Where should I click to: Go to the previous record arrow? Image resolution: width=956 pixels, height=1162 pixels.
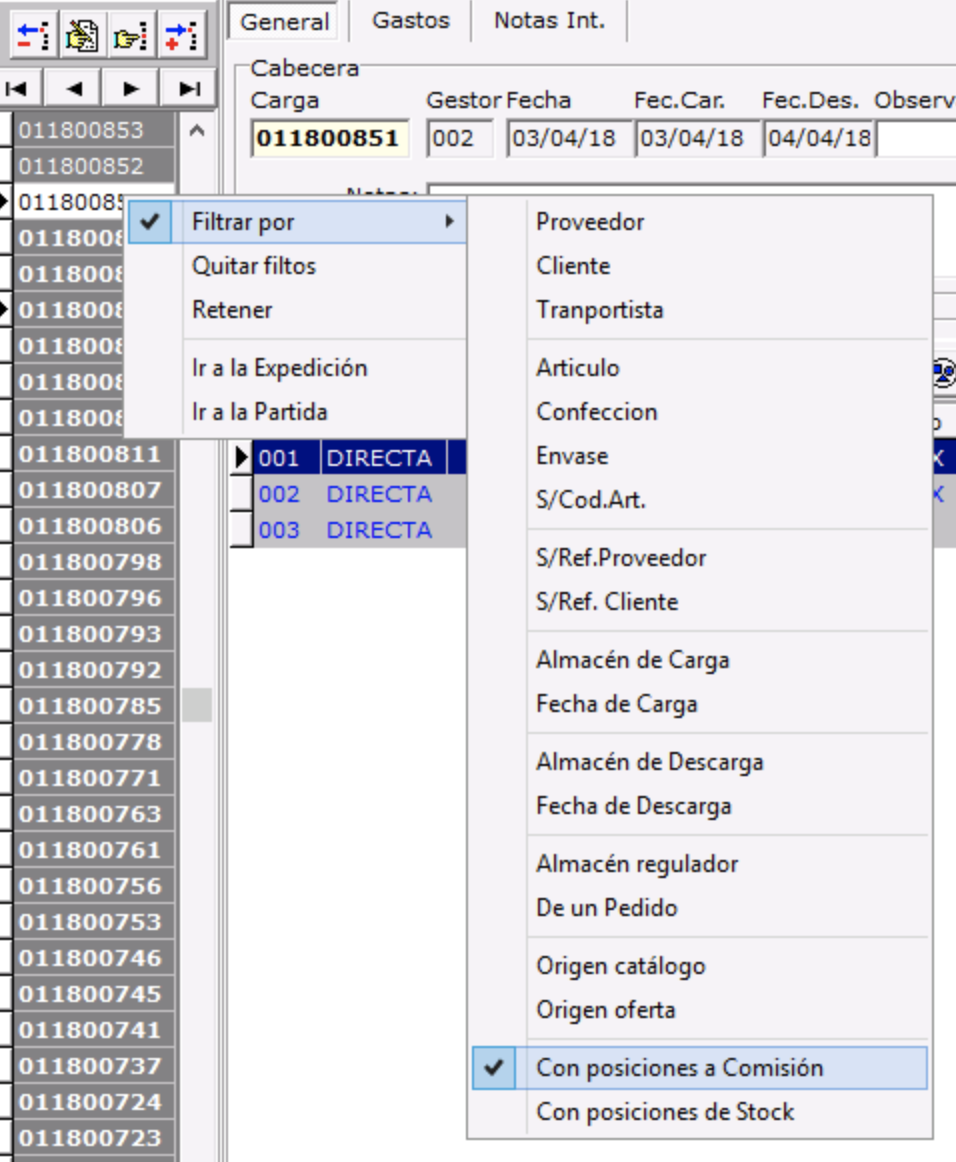73,89
